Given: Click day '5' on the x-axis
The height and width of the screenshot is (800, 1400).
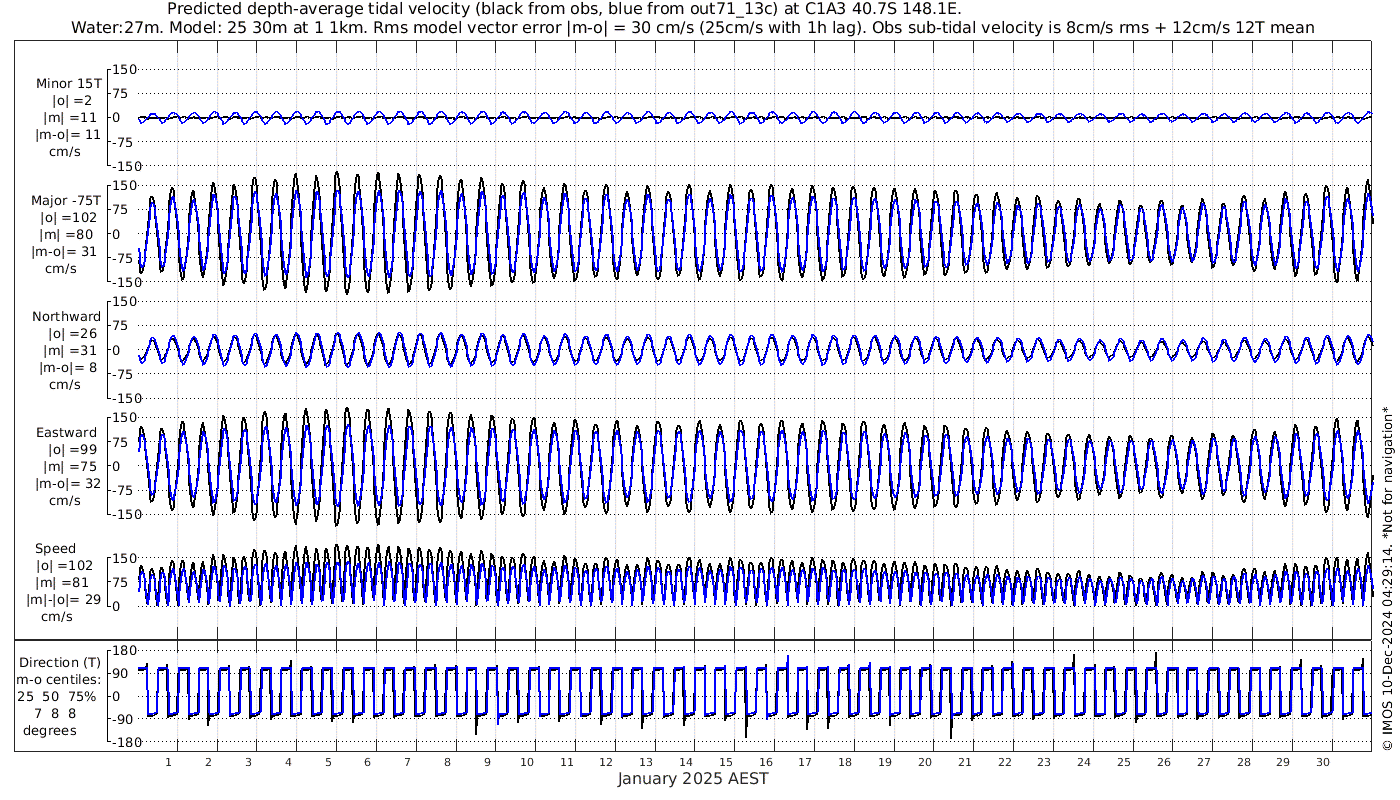Looking at the screenshot, I should [x=328, y=762].
